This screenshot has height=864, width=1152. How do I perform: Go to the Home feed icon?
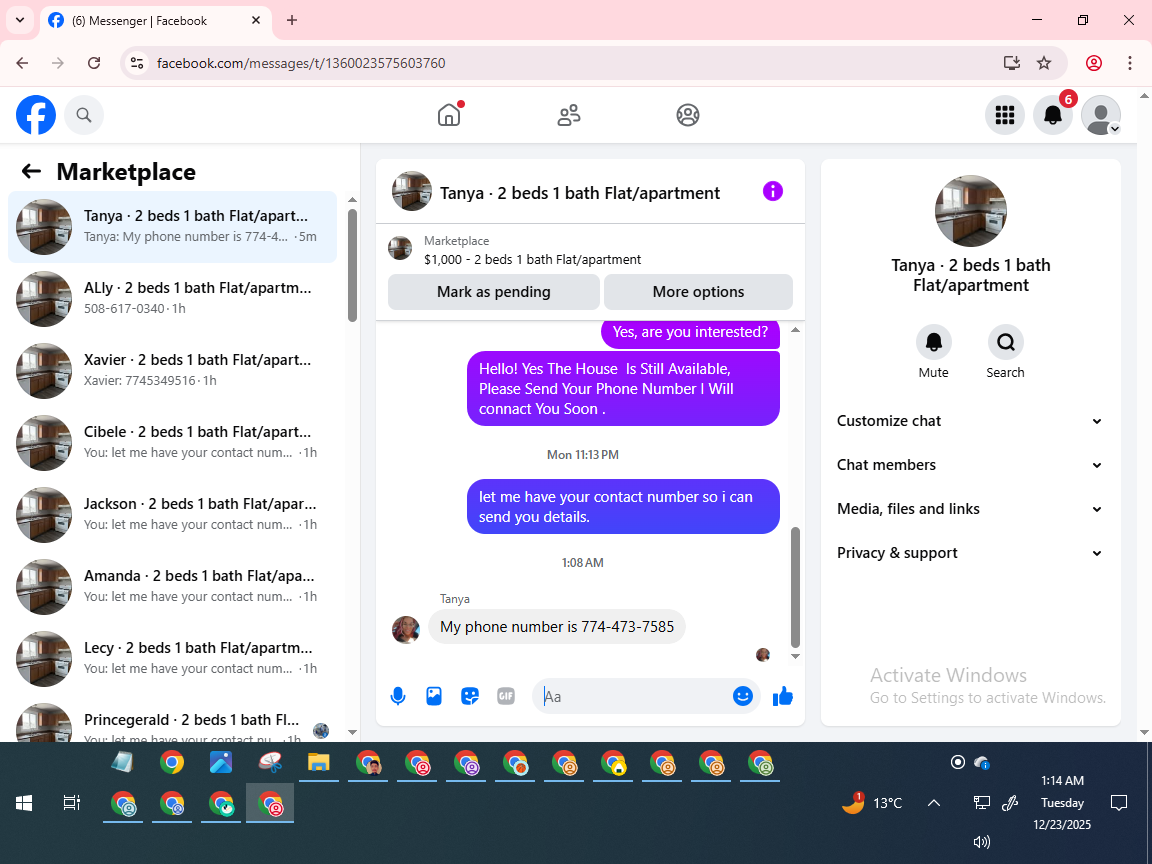pyautogui.click(x=449, y=115)
